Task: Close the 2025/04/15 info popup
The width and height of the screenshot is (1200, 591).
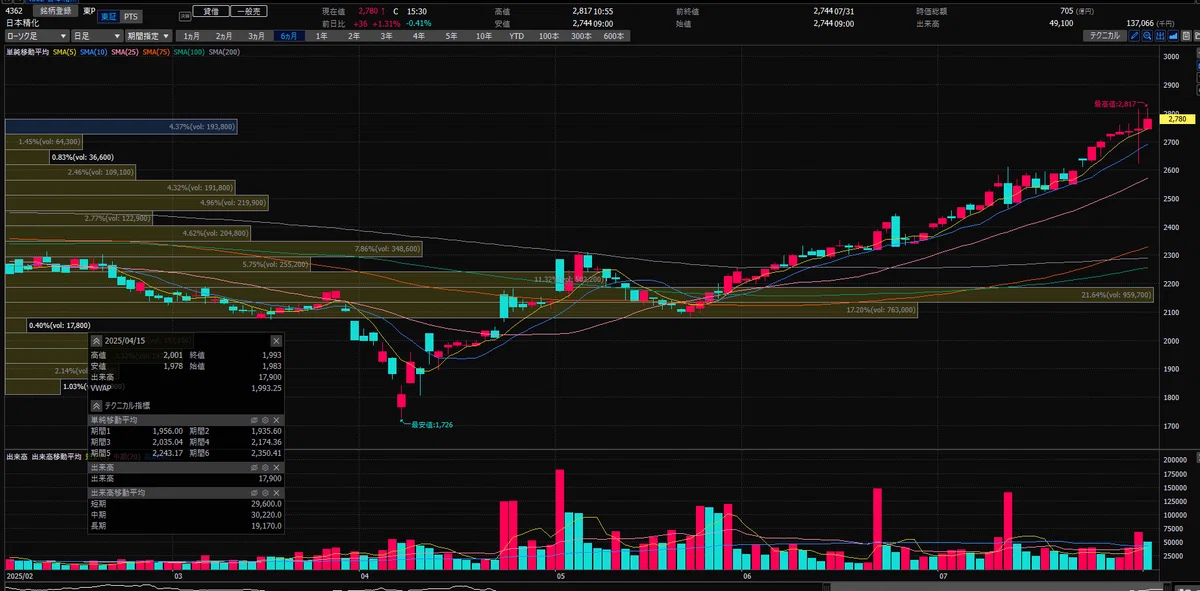Action: coord(276,341)
